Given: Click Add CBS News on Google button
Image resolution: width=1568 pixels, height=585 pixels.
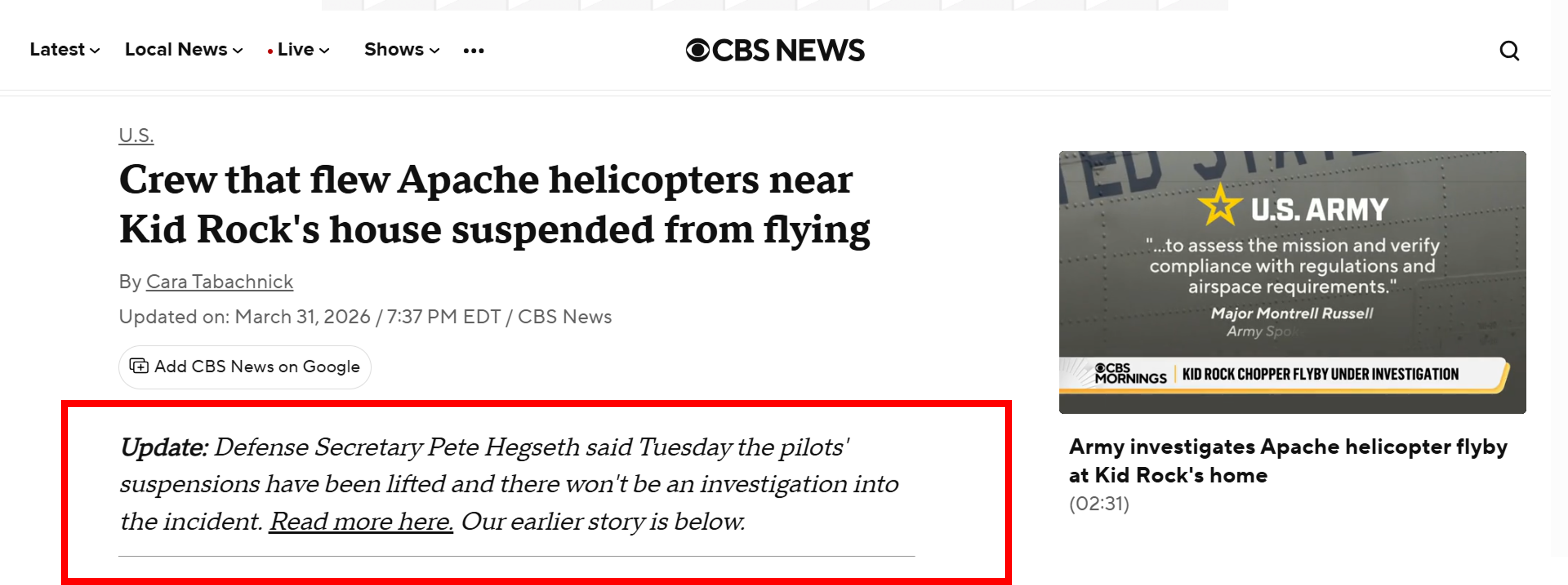Looking at the screenshot, I should tap(245, 367).
